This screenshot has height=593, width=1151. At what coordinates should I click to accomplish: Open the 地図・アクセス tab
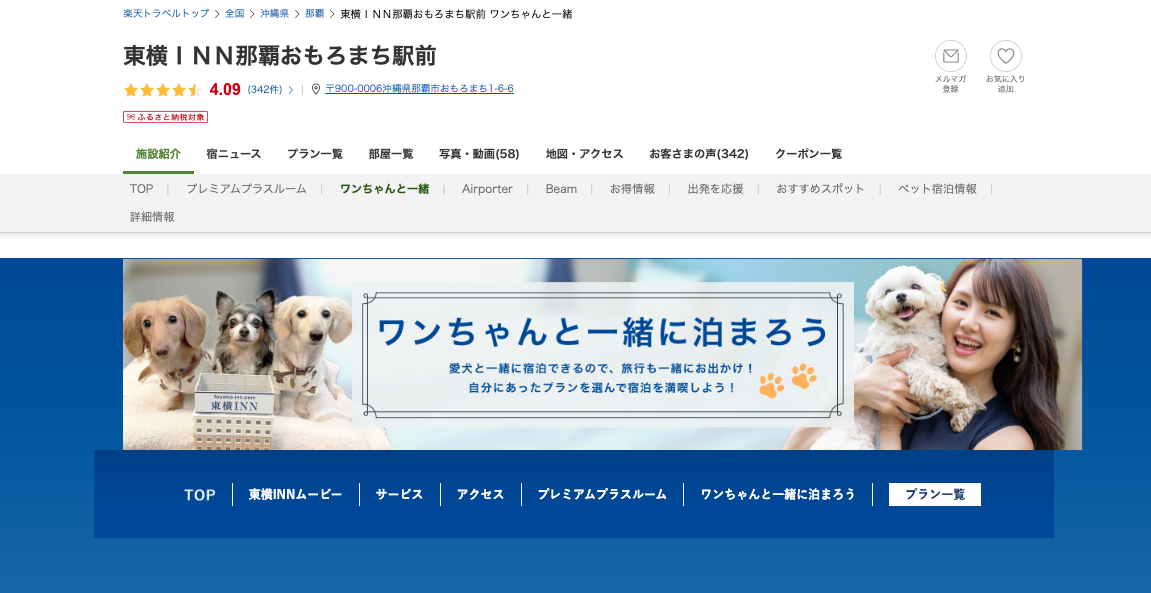click(x=584, y=154)
